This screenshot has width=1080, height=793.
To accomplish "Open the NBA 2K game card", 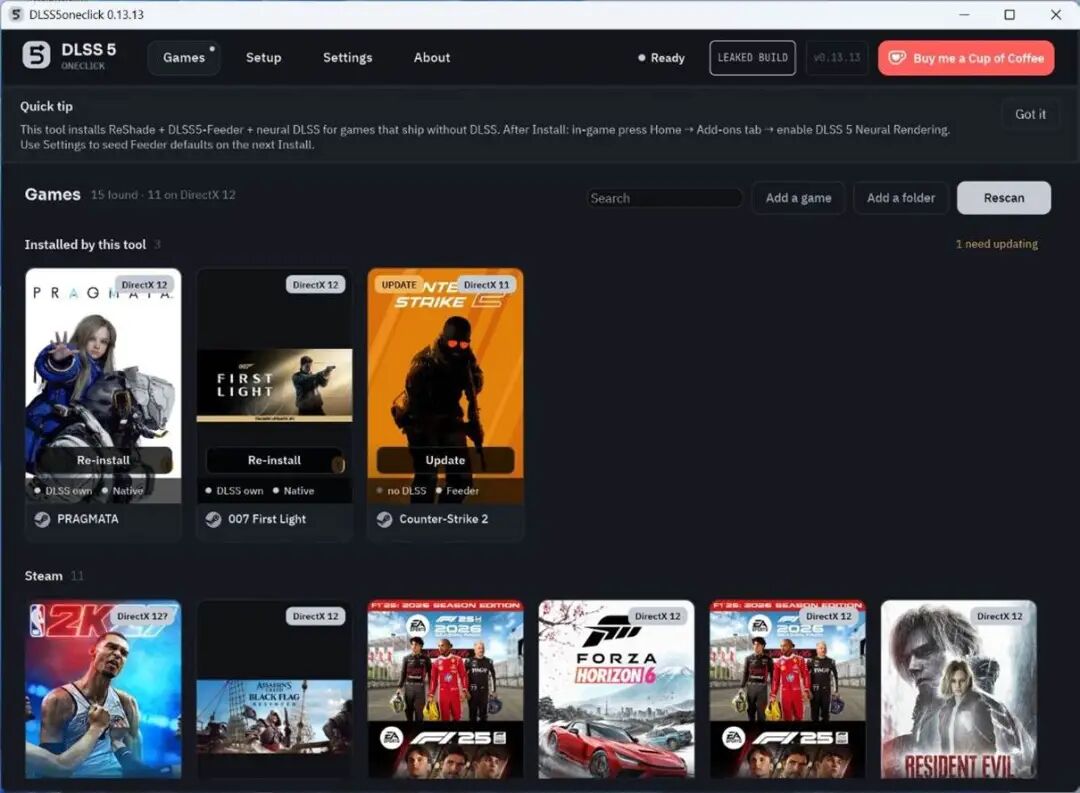I will [103, 689].
